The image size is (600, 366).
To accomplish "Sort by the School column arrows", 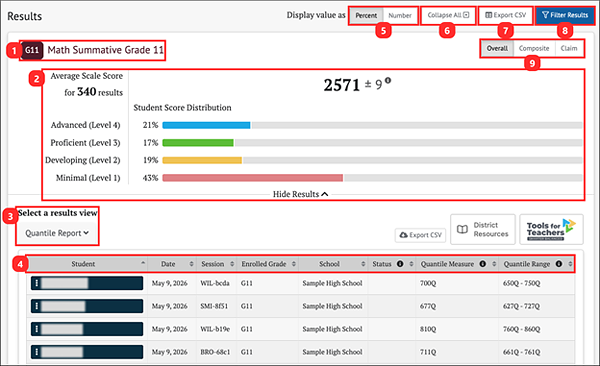I will (x=363, y=264).
